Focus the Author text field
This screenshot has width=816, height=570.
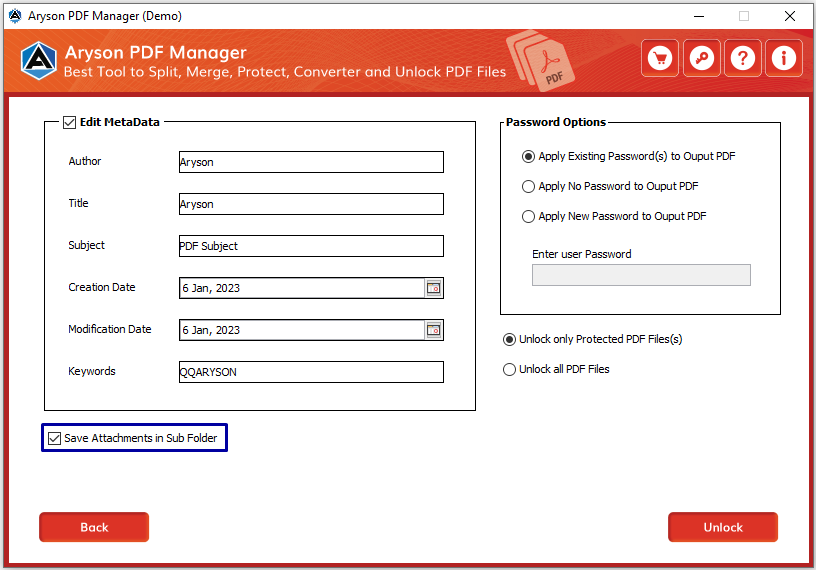coord(311,162)
